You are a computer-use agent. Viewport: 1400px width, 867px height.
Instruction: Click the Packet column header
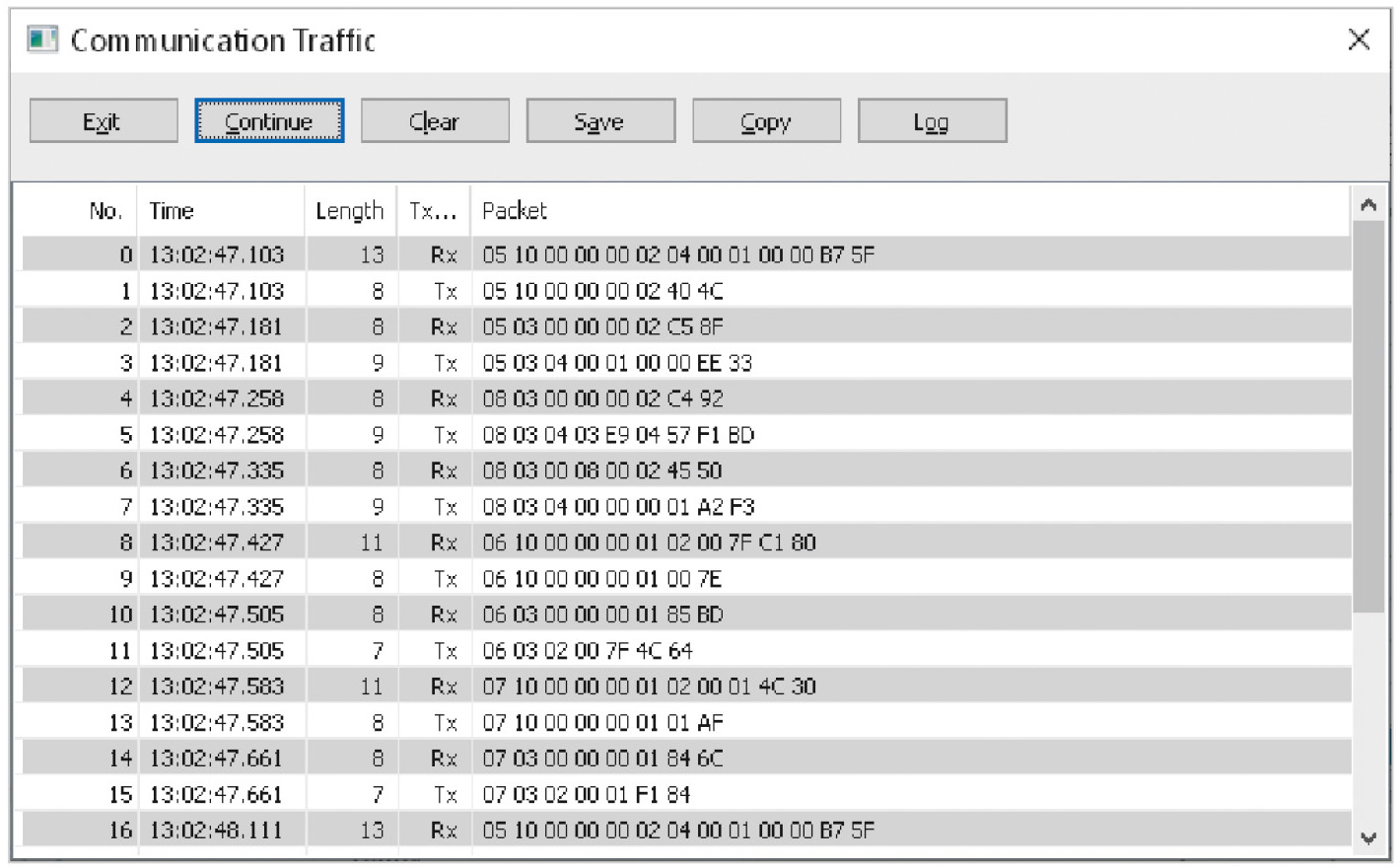(515, 211)
